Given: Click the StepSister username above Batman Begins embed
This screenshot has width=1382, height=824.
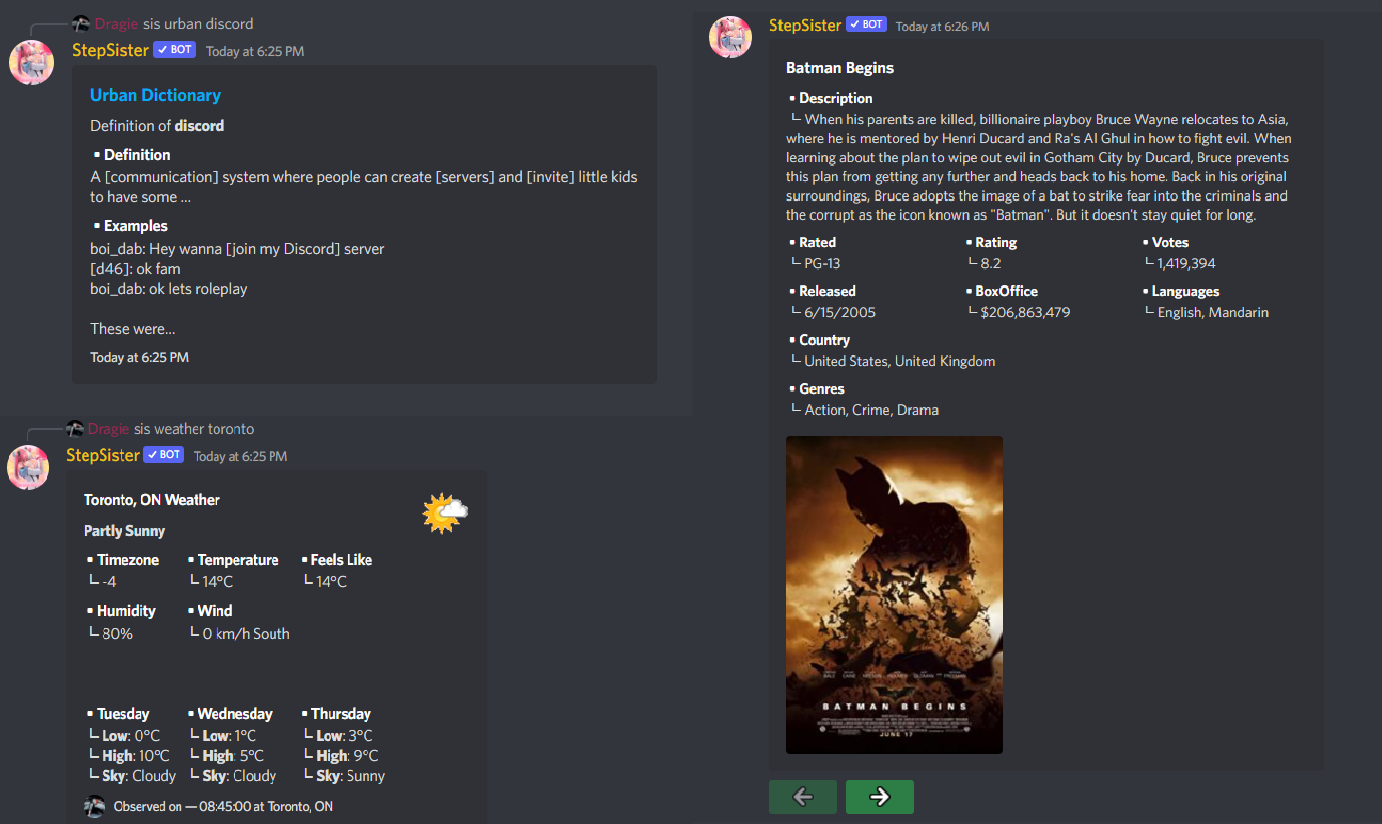Looking at the screenshot, I should tap(805, 25).
